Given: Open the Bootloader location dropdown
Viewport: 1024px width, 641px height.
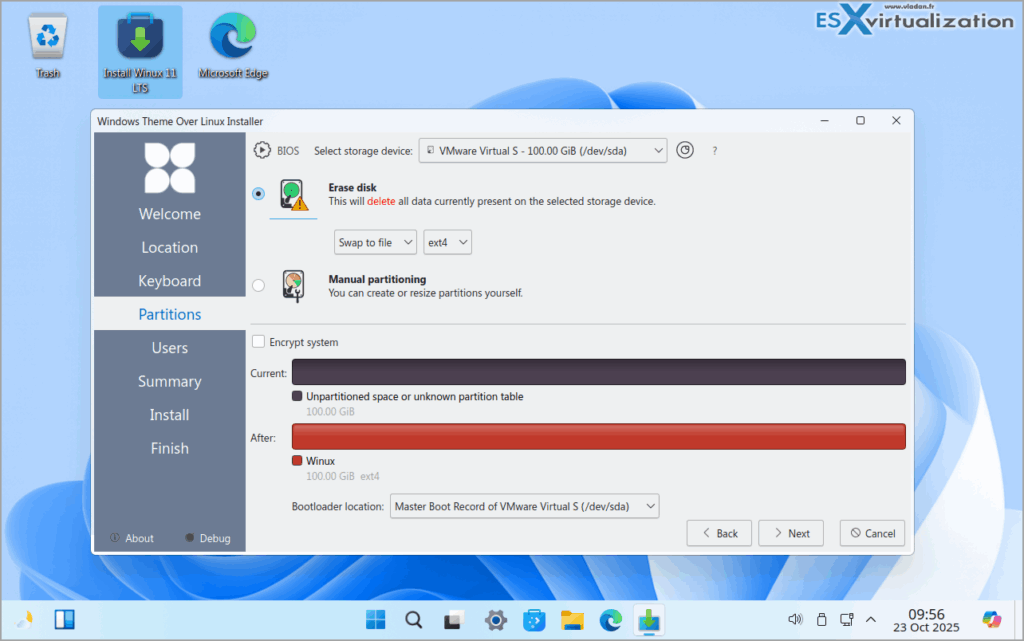Looking at the screenshot, I should (524, 506).
